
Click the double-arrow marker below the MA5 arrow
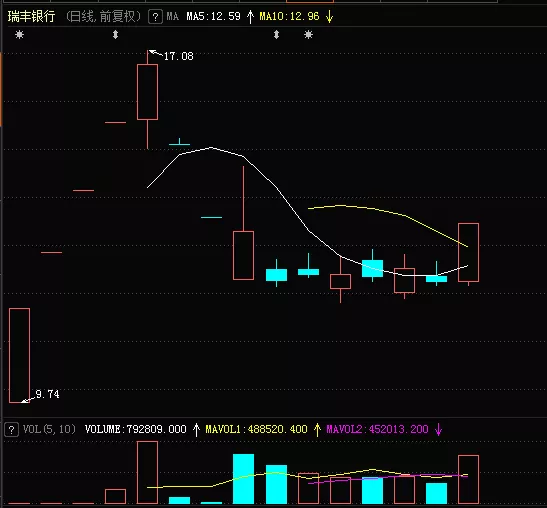[276, 35]
